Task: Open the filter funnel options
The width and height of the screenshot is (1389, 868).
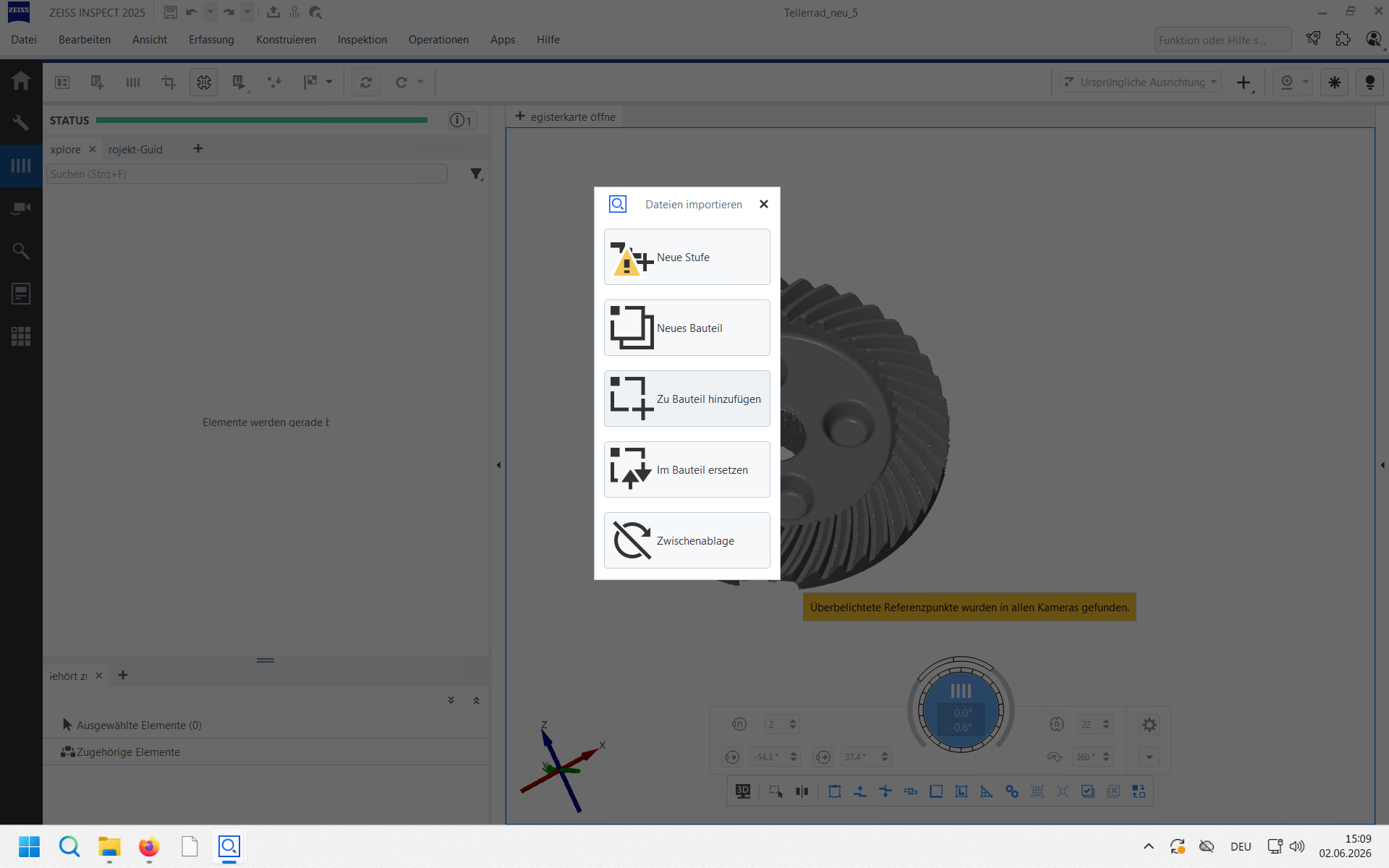Action: [476, 174]
